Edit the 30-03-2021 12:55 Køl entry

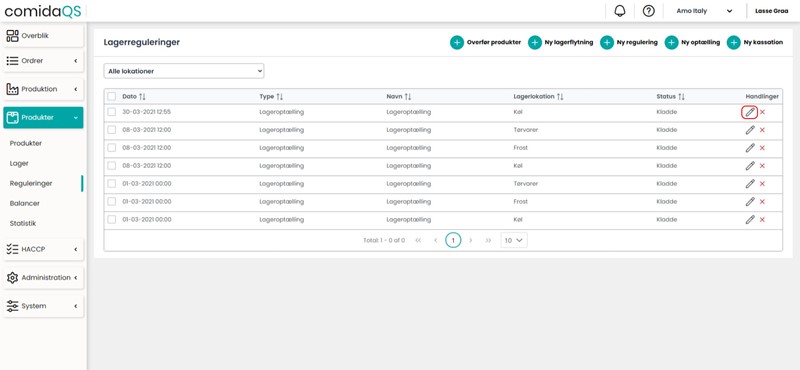749,112
